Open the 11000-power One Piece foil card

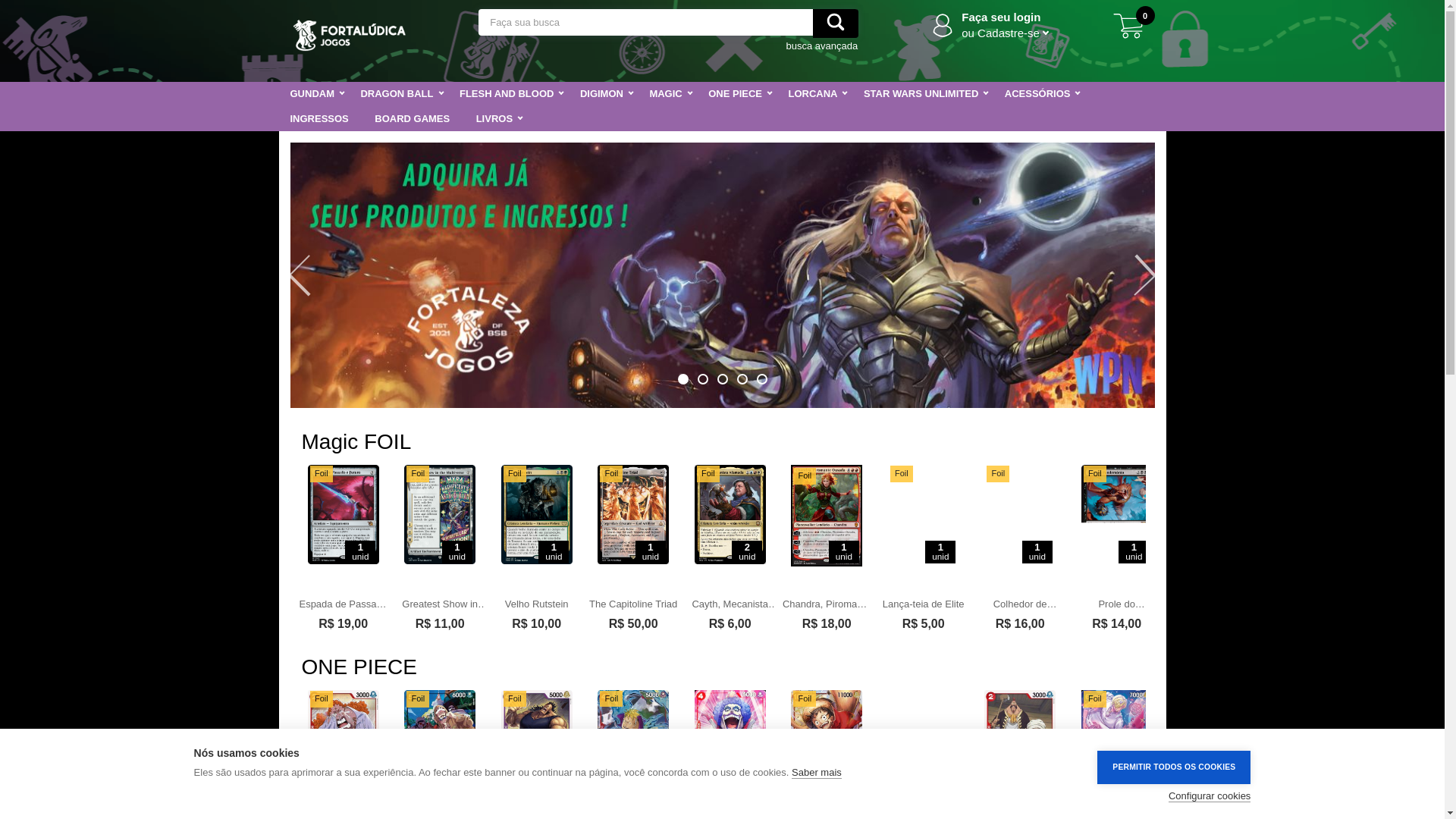click(826, 710)
